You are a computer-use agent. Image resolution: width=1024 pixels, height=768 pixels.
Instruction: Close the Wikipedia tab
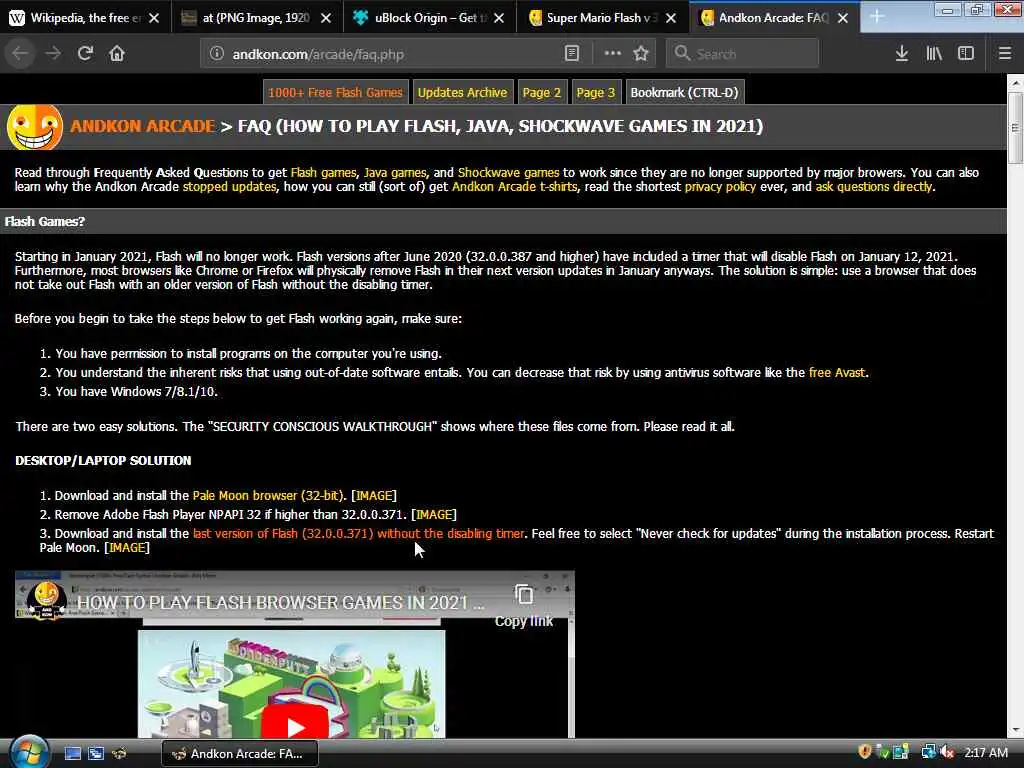pyautogui.click(x=154, y=18)
